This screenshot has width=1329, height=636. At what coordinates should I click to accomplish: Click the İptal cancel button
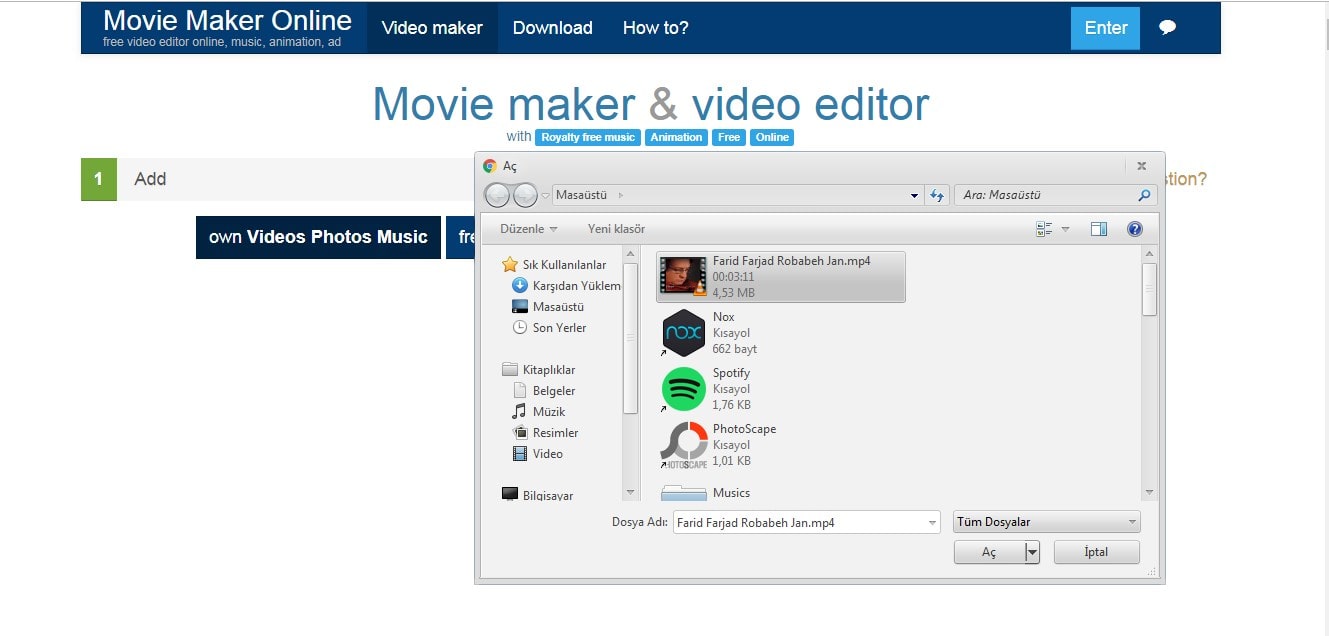tap(1097, 552)
